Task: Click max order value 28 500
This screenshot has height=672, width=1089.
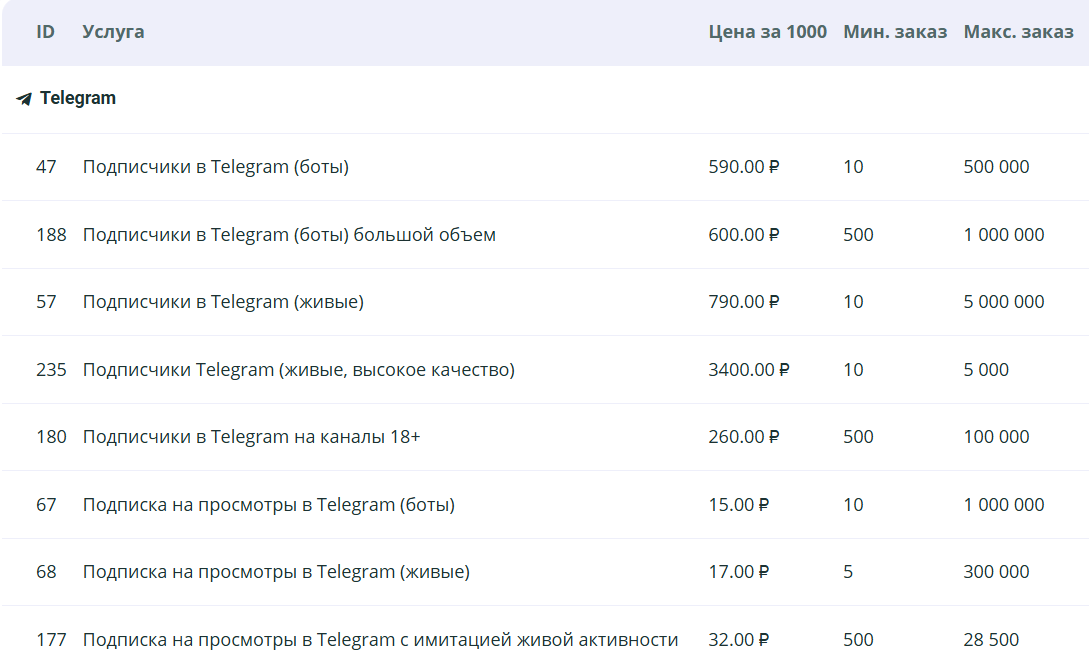Action: tap(991, 639)
